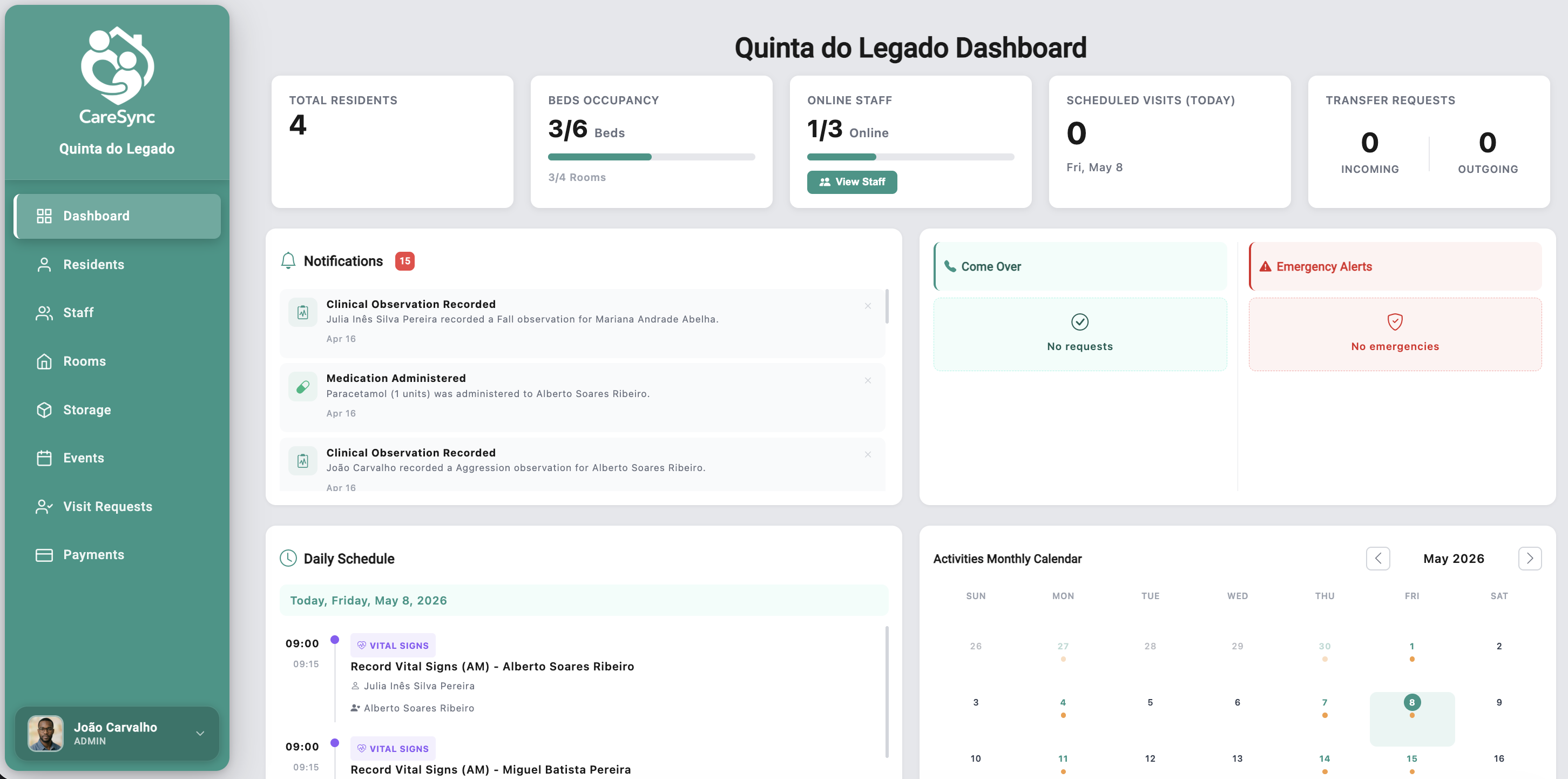The image size is (1568, 779).
Task: Go to previous month in Activities calendar
Action: coord(1378,559)
